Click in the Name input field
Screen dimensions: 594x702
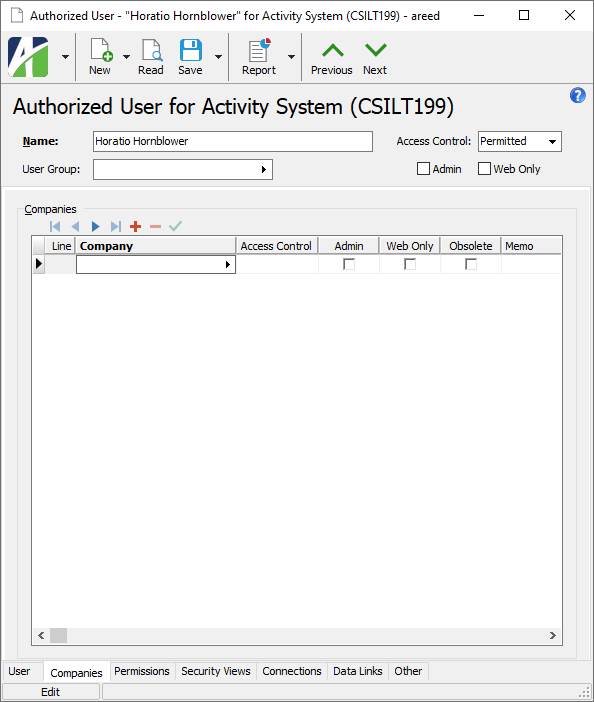233,141
